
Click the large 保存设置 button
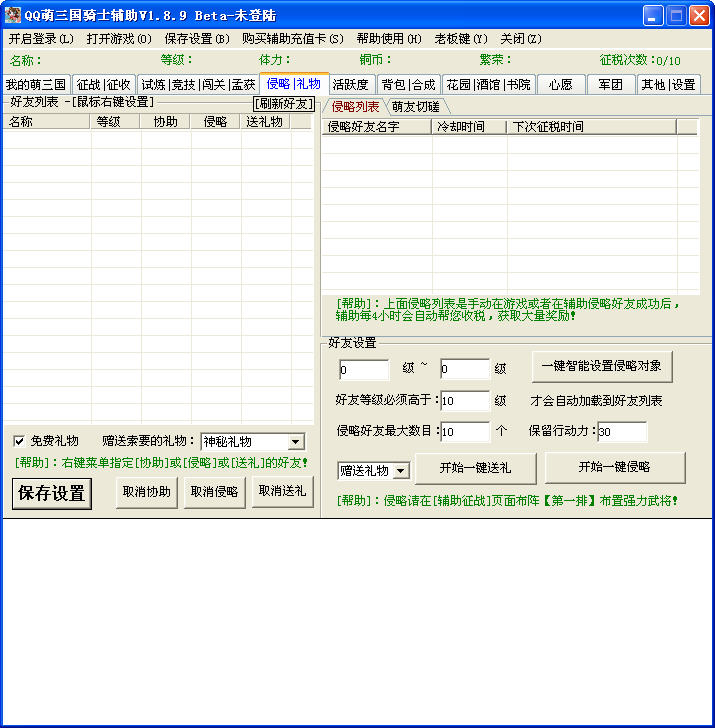52,494
